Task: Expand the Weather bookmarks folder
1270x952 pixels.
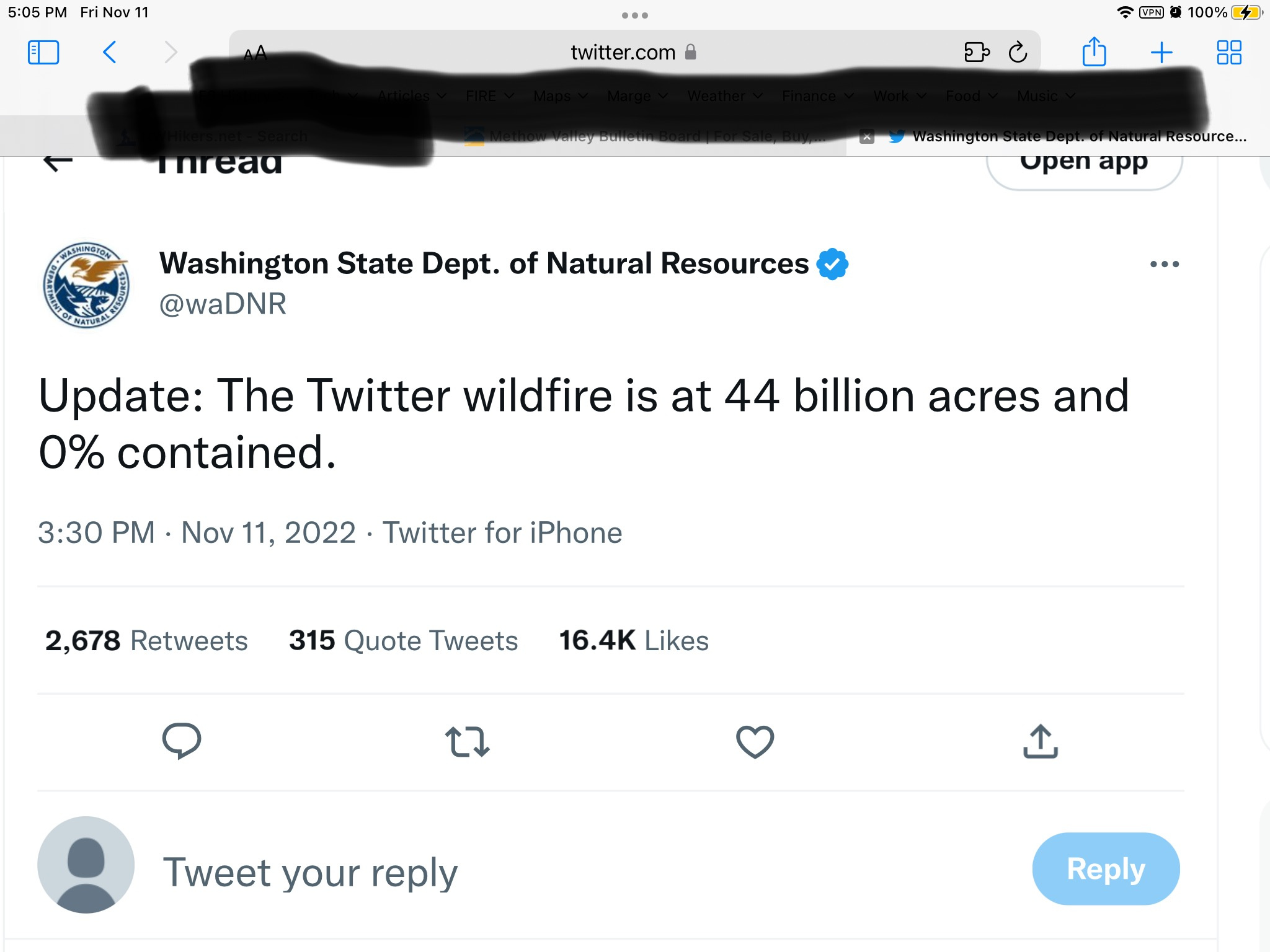Action: point(724,96)
